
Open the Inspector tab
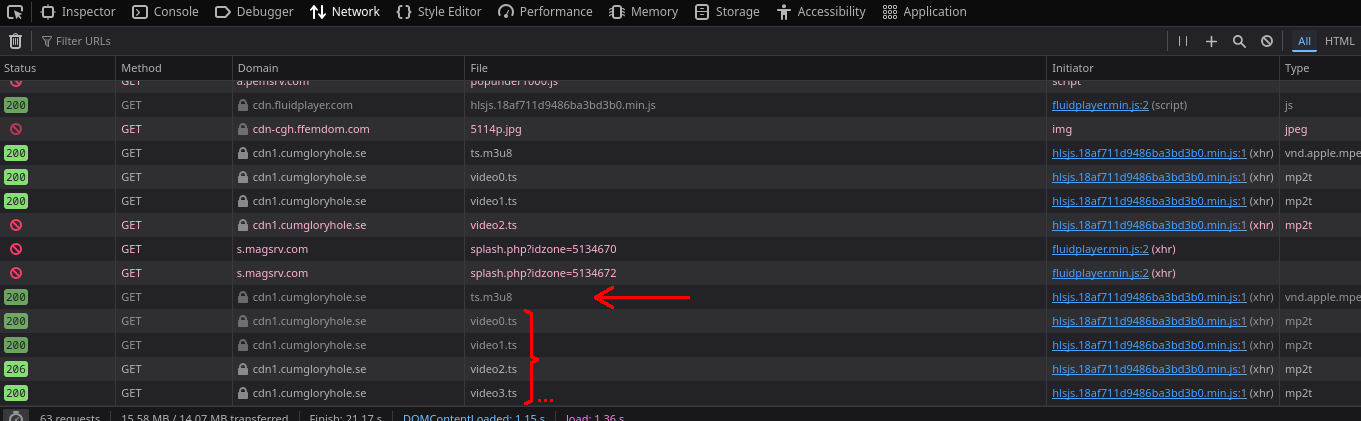[x=79, y=12]
